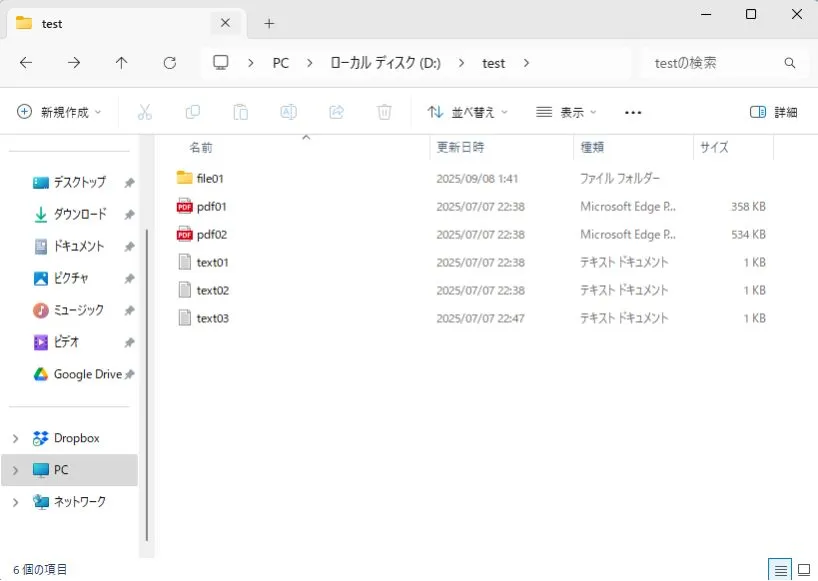Viewport: 818px width, 581px height.
Task: Click the Rename icon in toolbar
Action: click(x=288, y=112)
